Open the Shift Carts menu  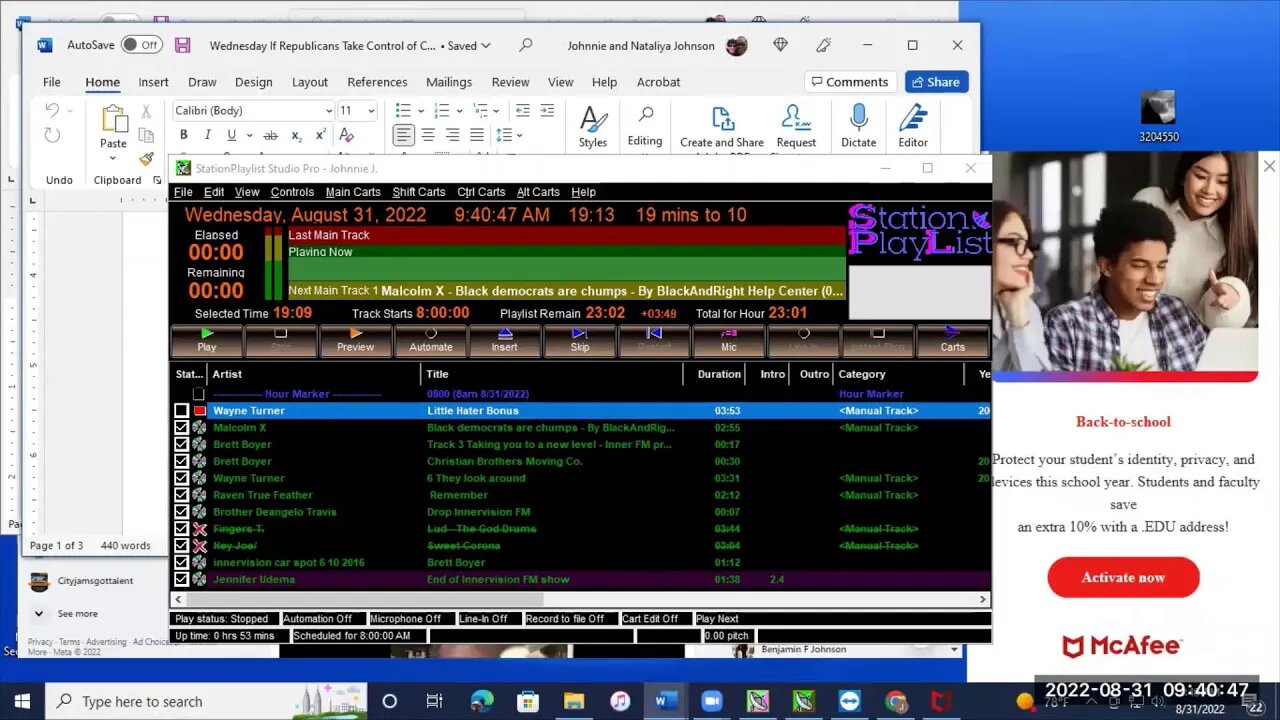point(418,192)
